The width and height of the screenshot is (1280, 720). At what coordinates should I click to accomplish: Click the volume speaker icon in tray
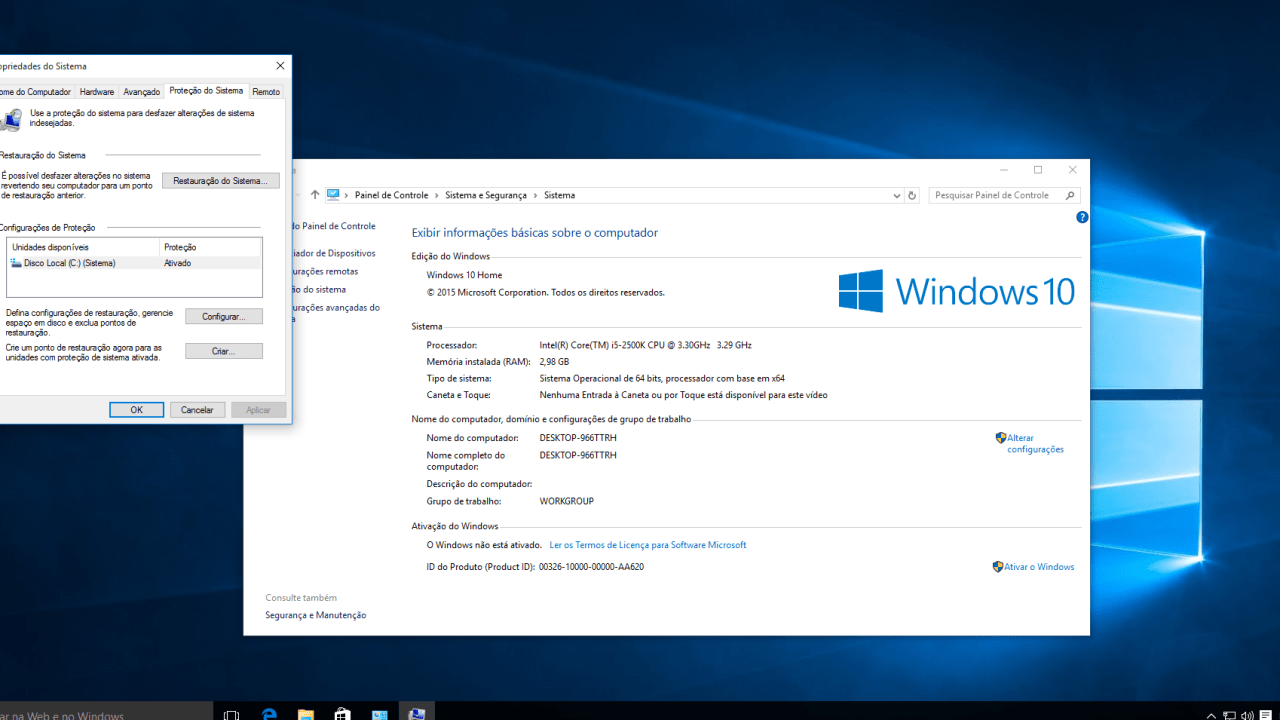pyautogui.click(x=1247, y=716)
